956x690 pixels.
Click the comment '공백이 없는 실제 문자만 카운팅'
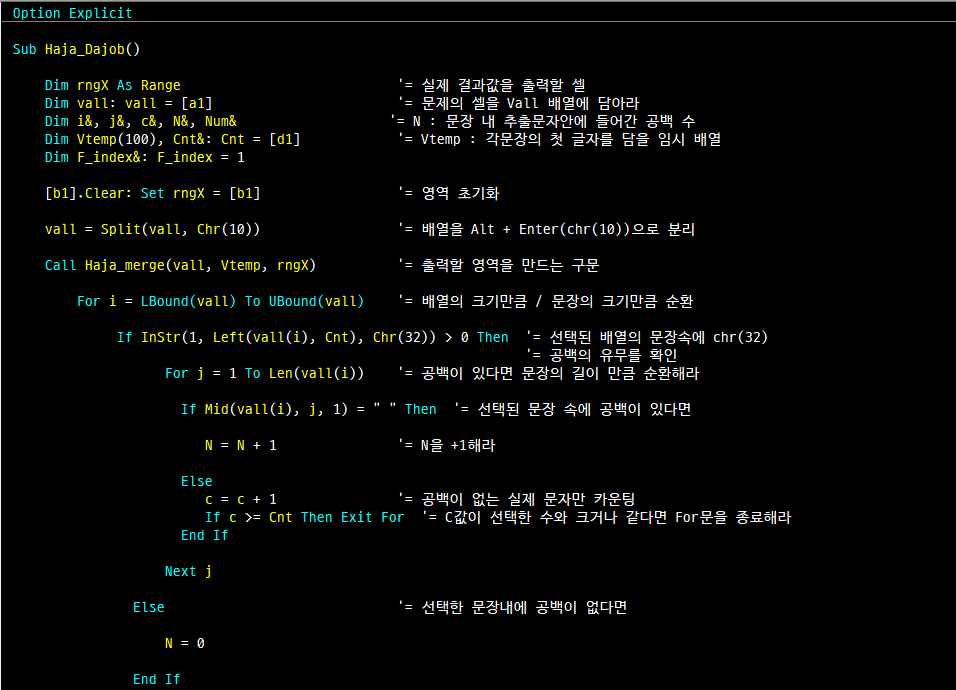coord(528,500)
